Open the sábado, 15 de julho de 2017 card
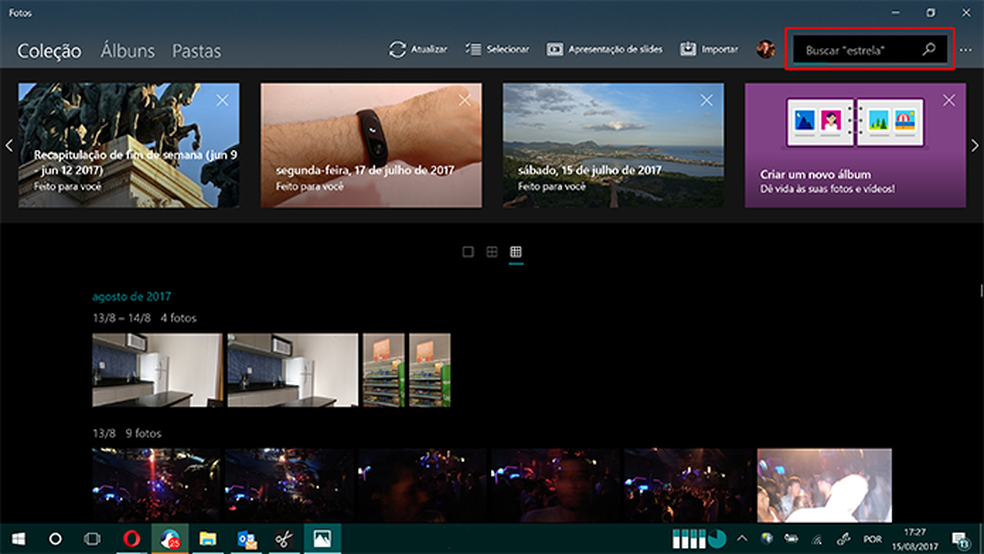Screen dimensions: 984x554 coord(613,146)
